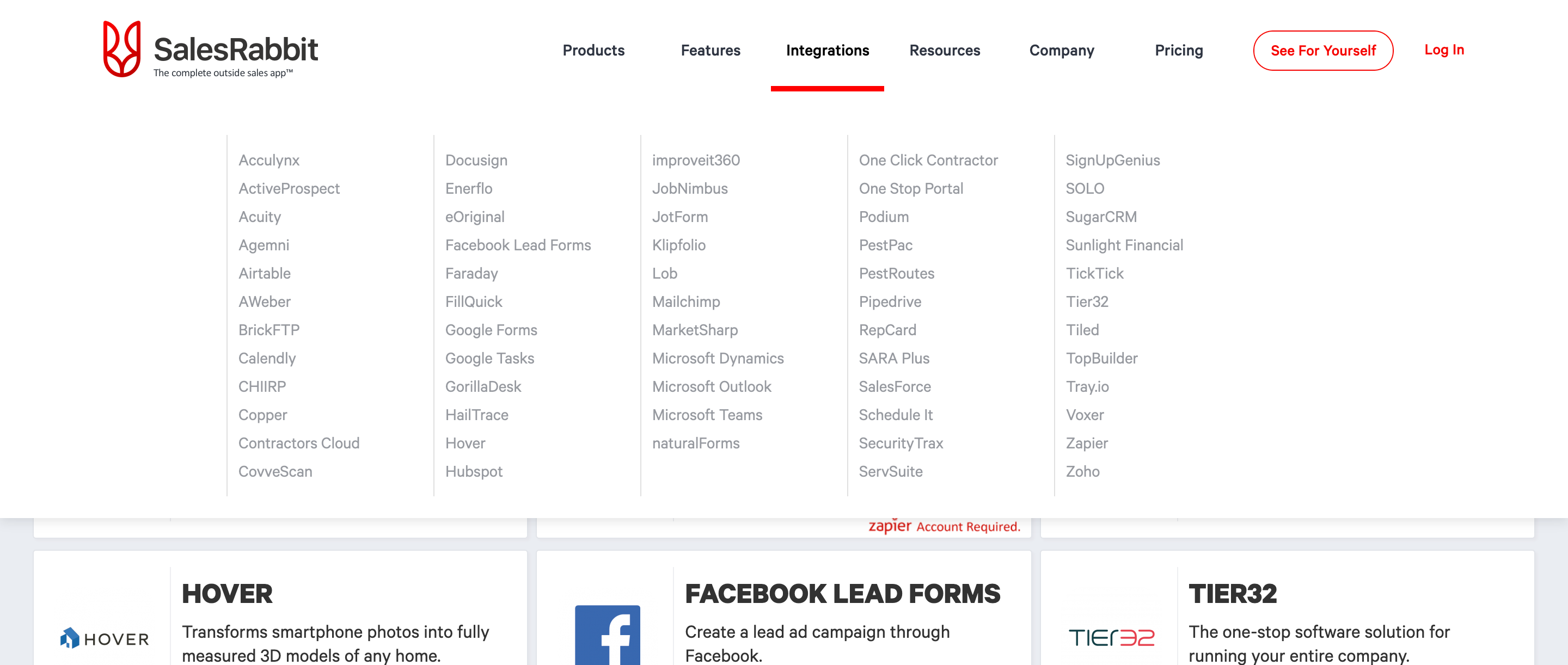Click the TIER32 card title
The image size is (1568, 665).
(1233, 593)
